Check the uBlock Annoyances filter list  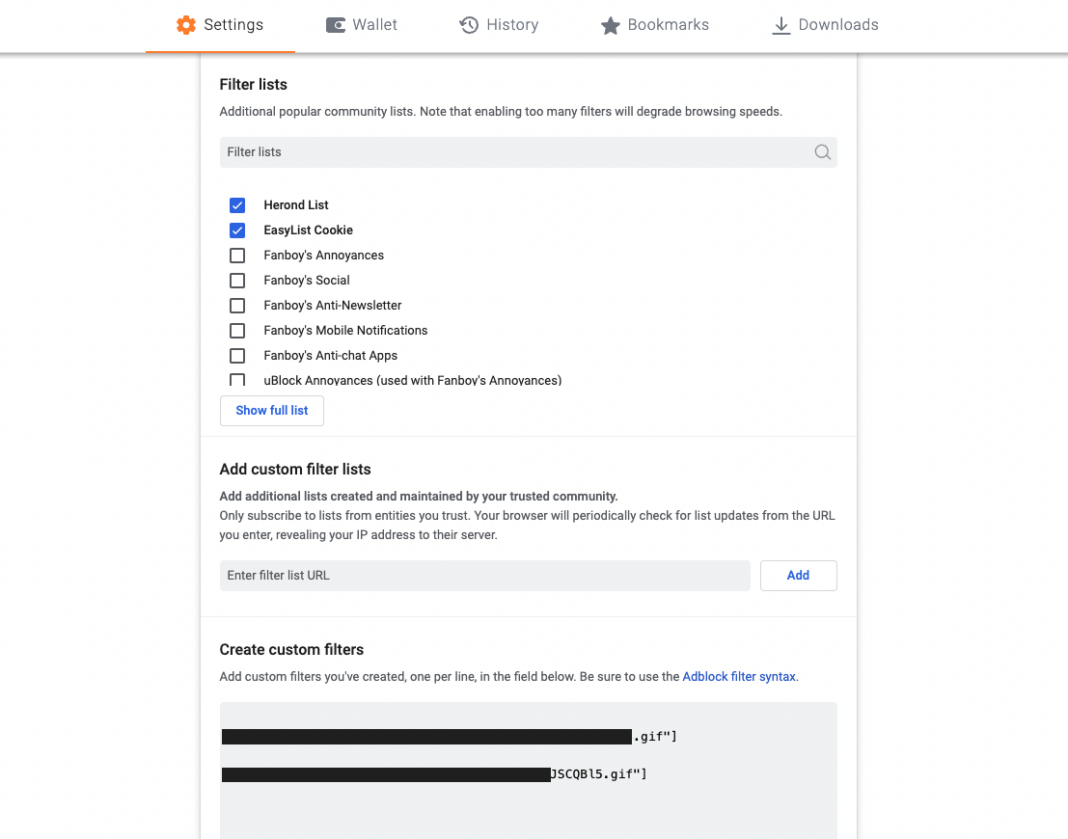point(237,380)
